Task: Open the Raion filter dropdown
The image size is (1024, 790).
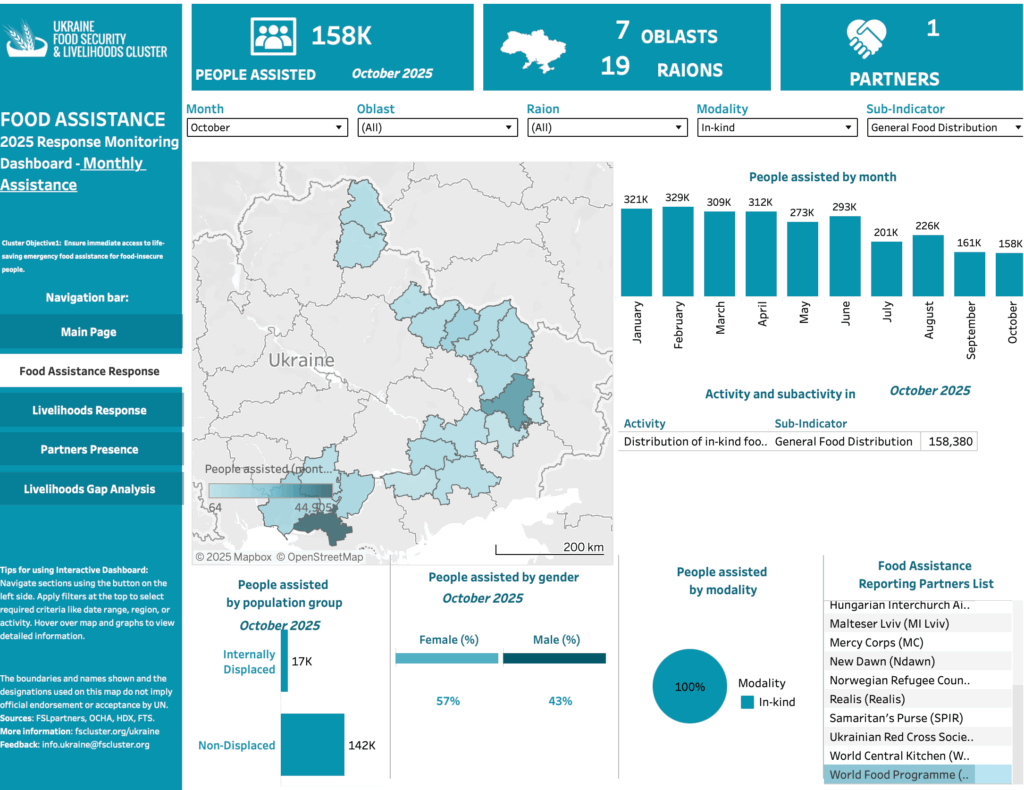Action: click(607, 128)
